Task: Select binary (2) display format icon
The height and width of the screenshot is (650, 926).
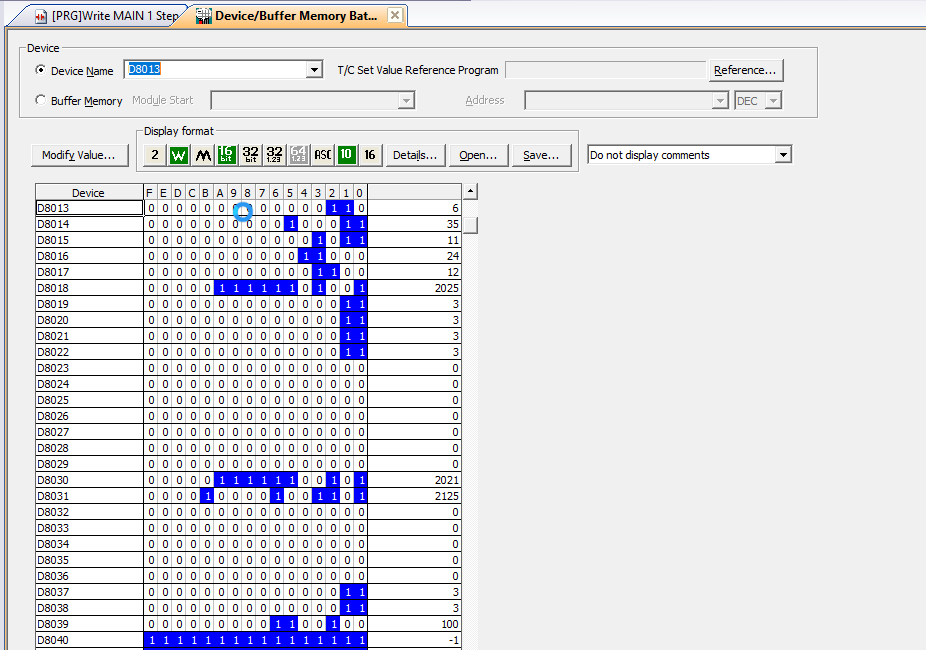Action: (x=154, y=155)
